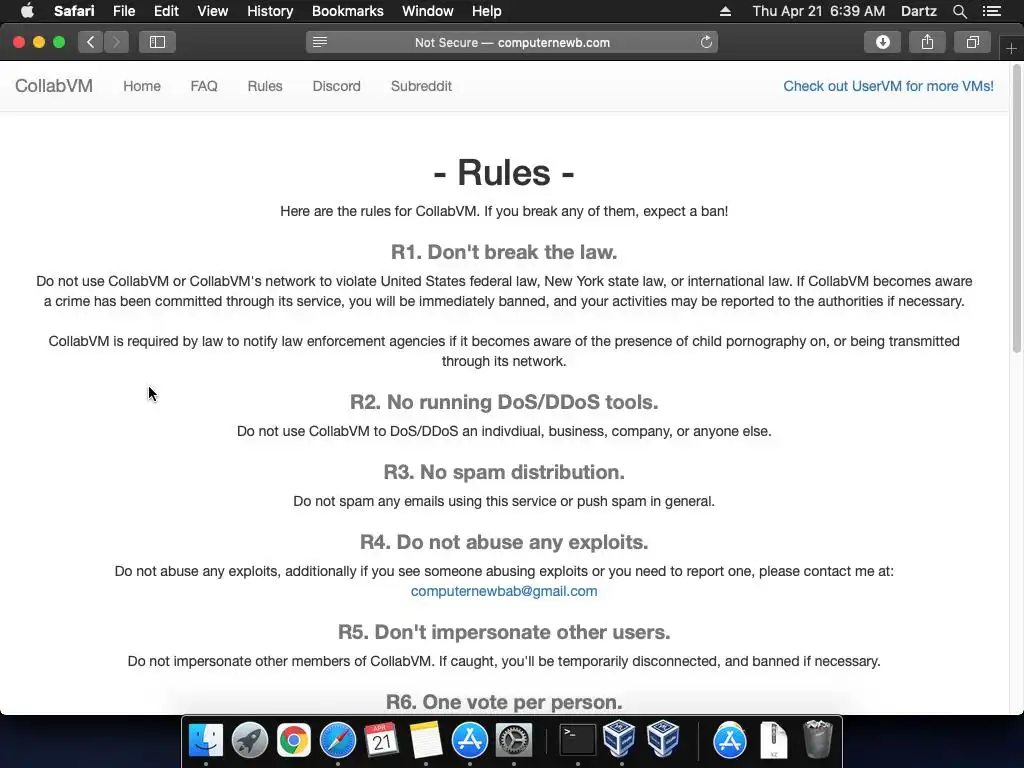Open Google Chrome from the dock
Screen dimensions: 1024x768
[293, 741]
